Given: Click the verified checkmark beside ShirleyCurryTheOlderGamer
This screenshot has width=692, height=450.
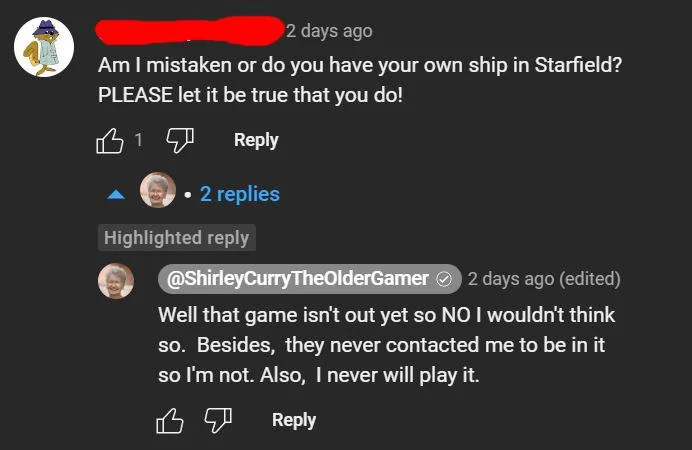Looking at the screenshot, I should point(446,279).
